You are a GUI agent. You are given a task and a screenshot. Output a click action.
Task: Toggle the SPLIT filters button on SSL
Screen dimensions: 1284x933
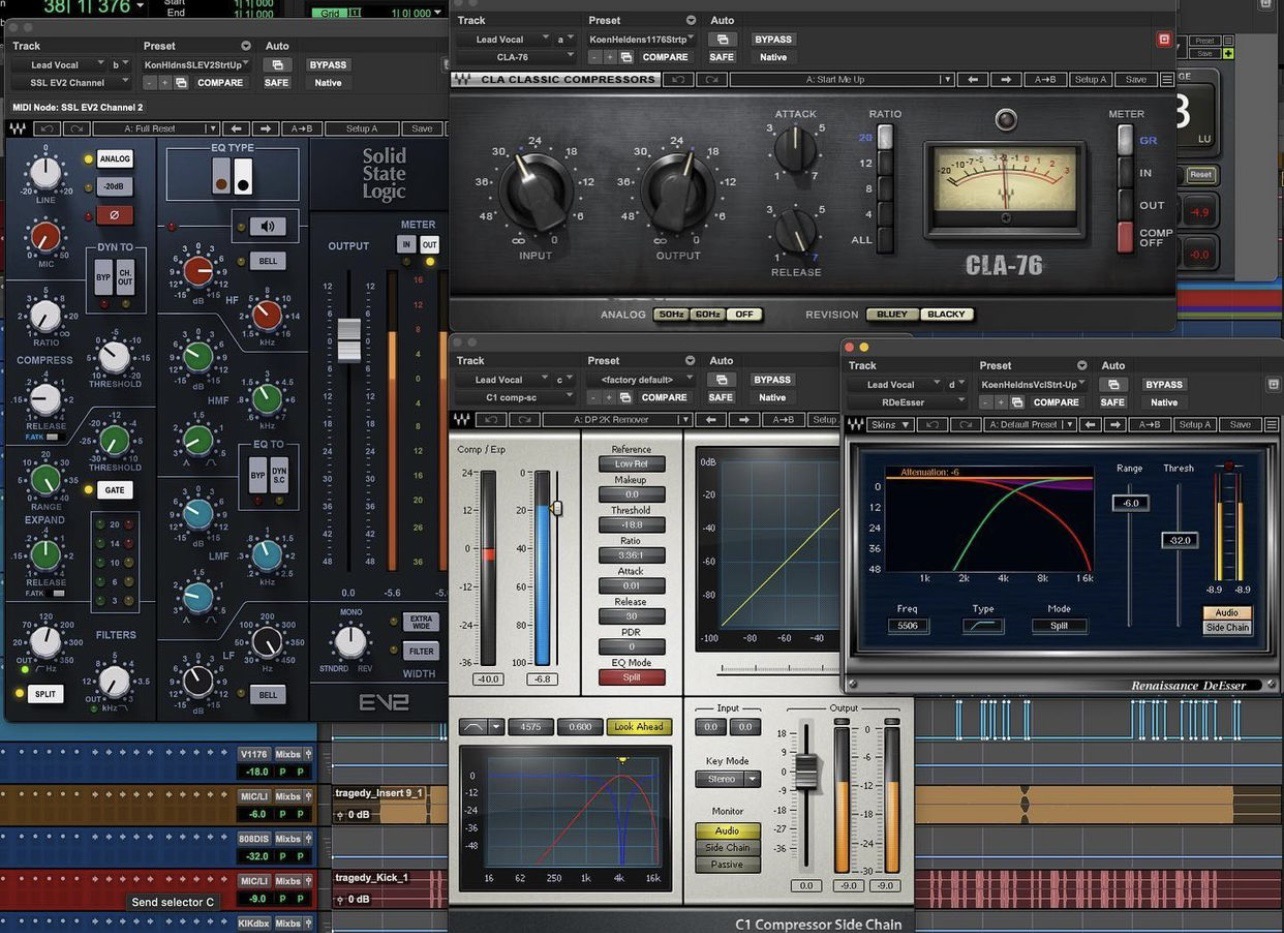pyautogui.click(x=46, y=693)
